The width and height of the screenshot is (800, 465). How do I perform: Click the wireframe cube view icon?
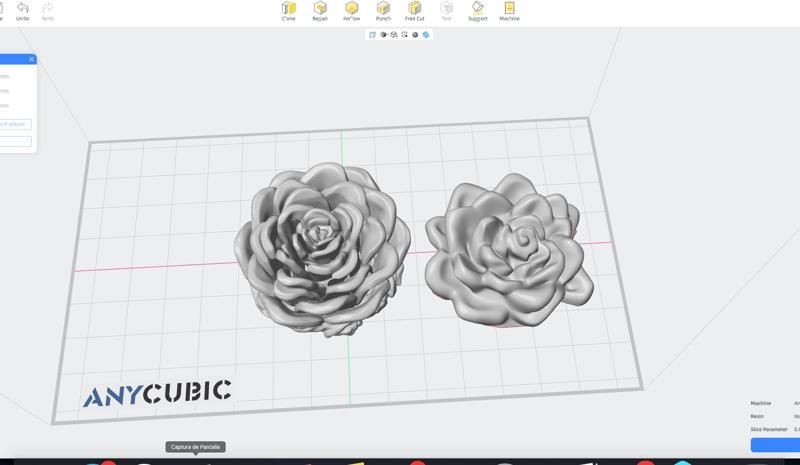393,35
